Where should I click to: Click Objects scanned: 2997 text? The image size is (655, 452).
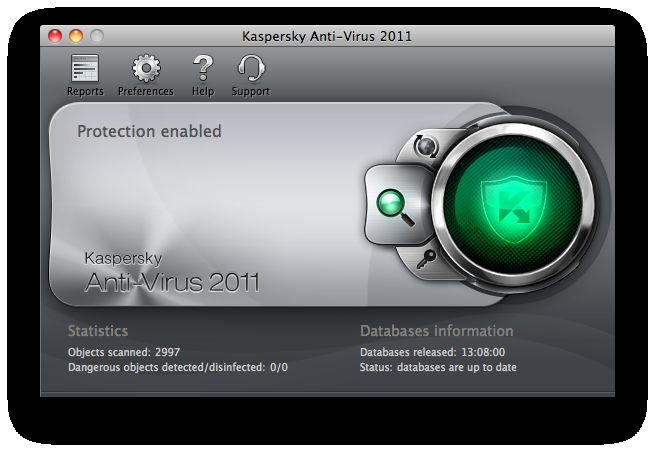coord(124,352)
